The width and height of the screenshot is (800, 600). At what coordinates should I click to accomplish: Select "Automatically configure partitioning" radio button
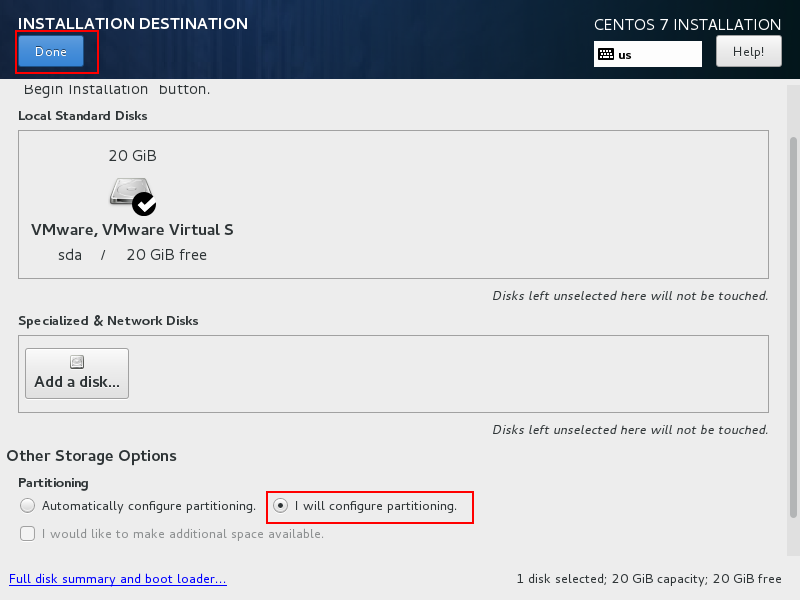pos(28,506)
